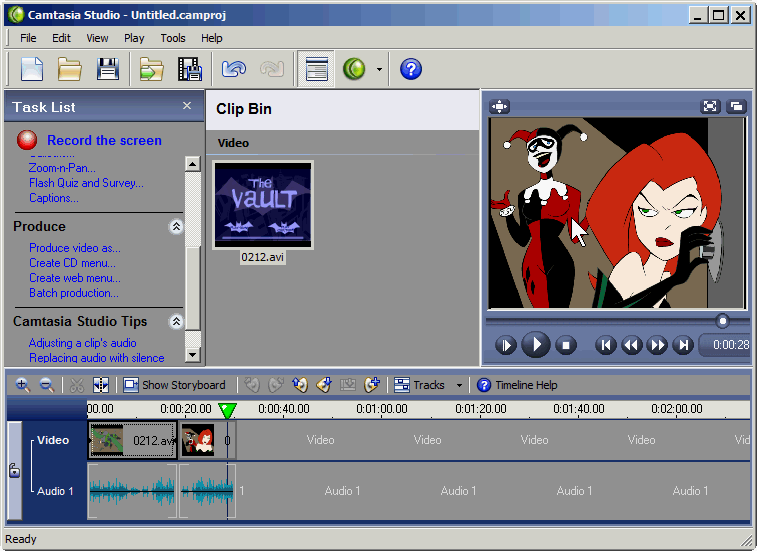
Task: Open the Tracks dropdown
Action: pyautogui.click(x=428, y=385)
